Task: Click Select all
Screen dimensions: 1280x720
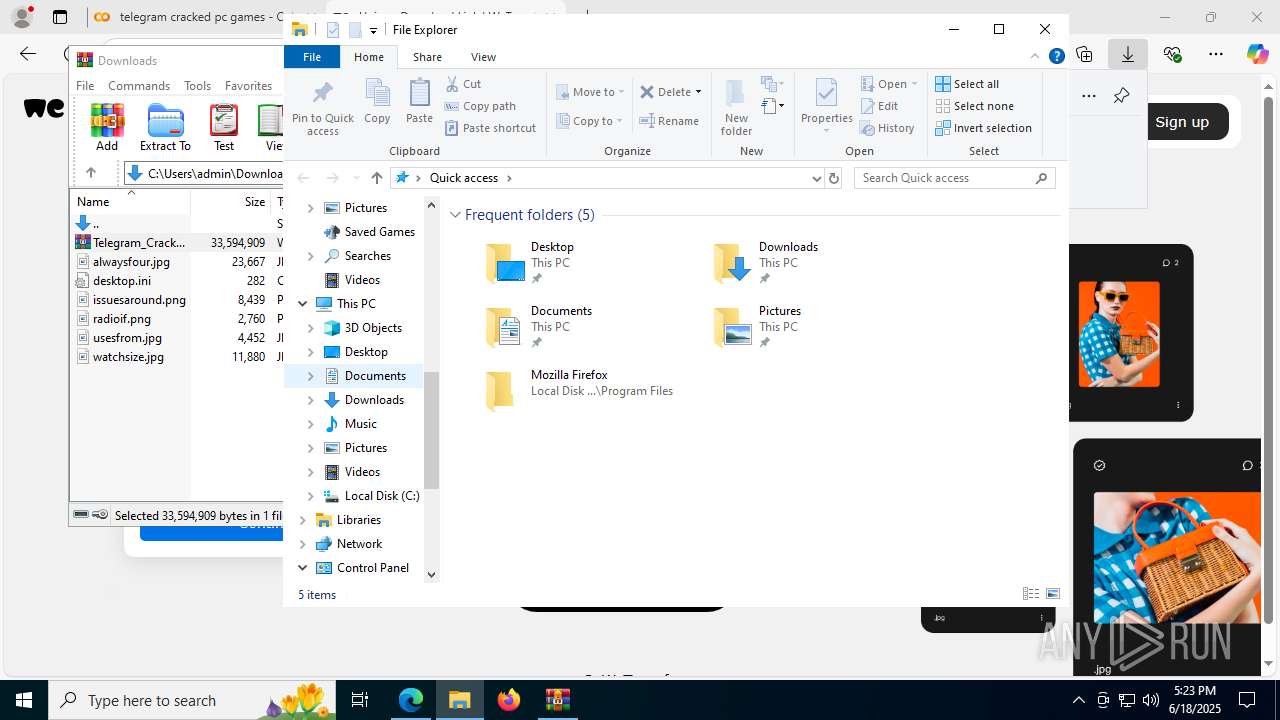Action: [x=967, y=84]
